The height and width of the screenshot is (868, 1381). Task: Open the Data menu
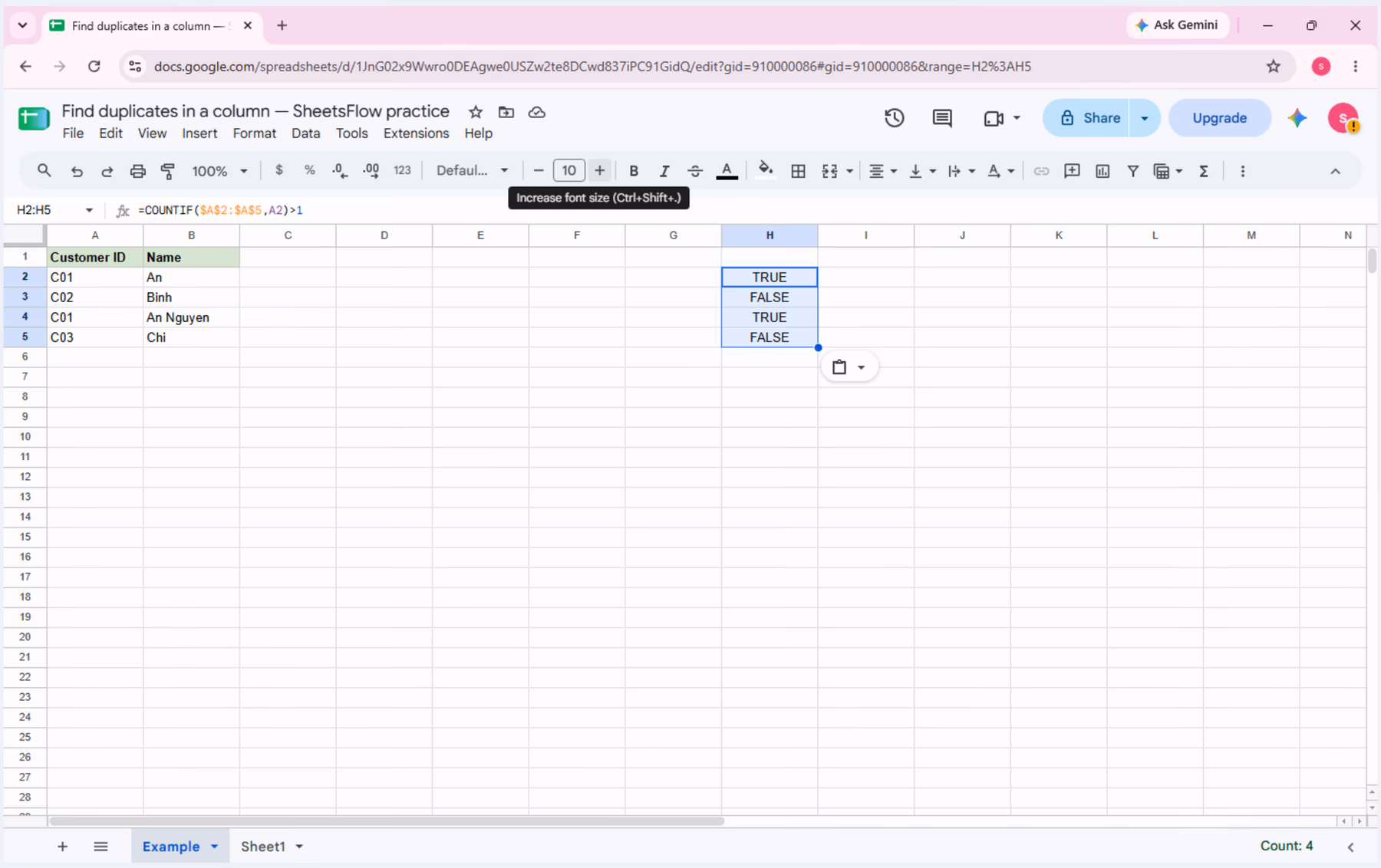tap(305, 133)
